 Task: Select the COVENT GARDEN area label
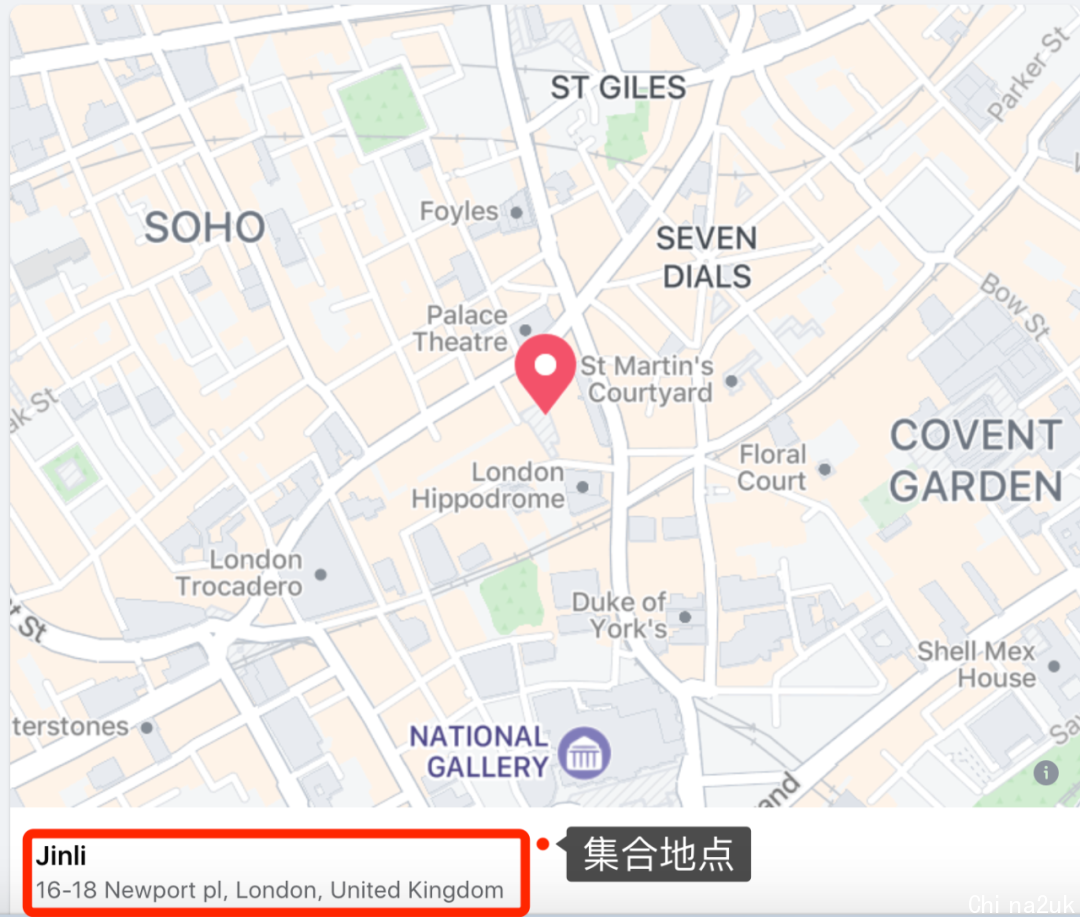point(976,460)
